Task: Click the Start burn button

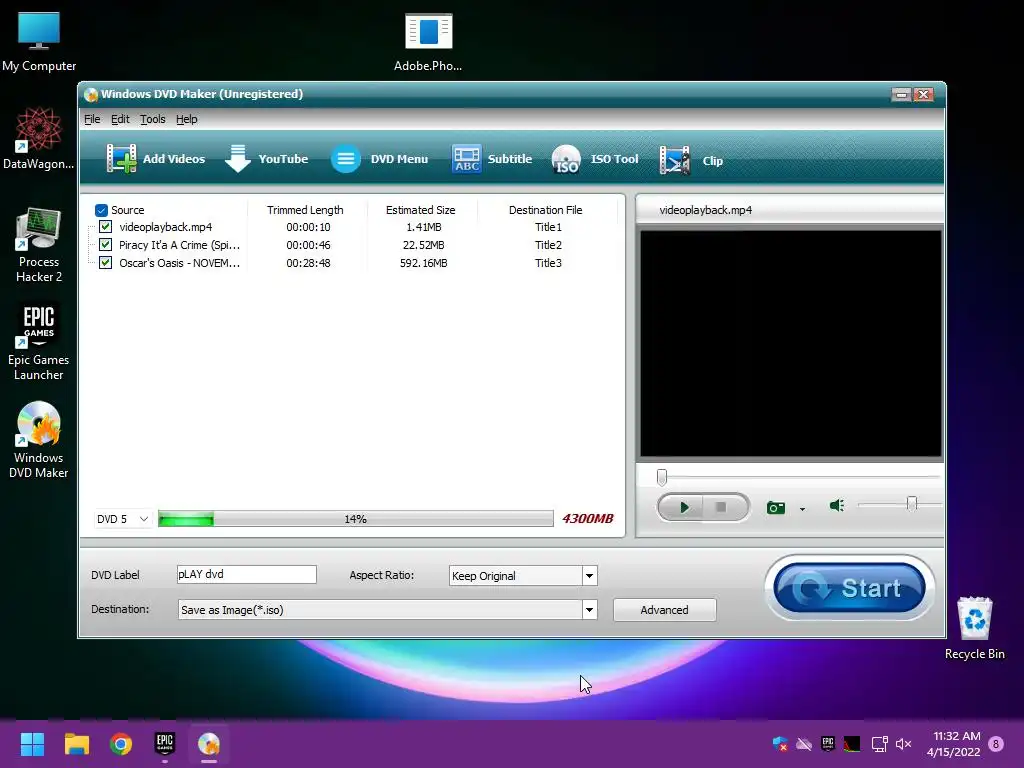Action: (x=849, y=588)
